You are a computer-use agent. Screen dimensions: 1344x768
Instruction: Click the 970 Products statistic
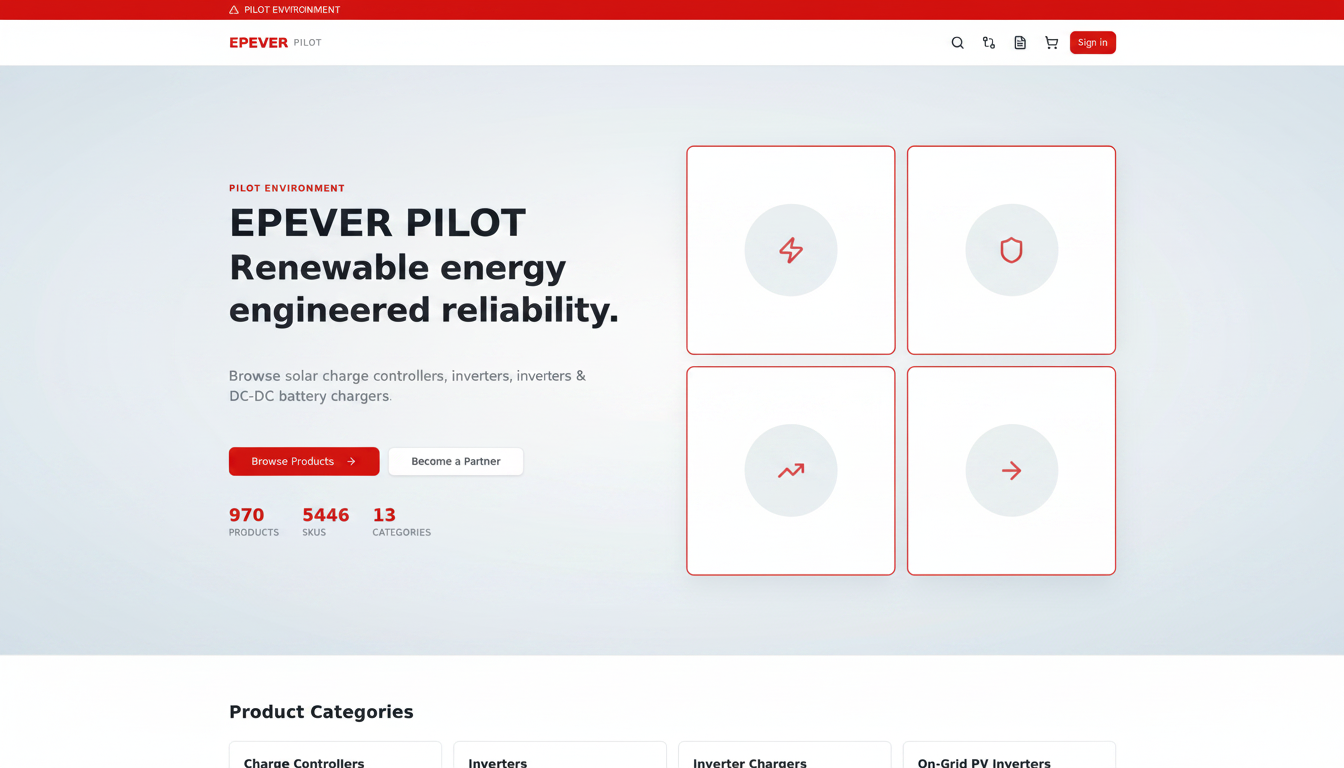click(x=254, y=522)
